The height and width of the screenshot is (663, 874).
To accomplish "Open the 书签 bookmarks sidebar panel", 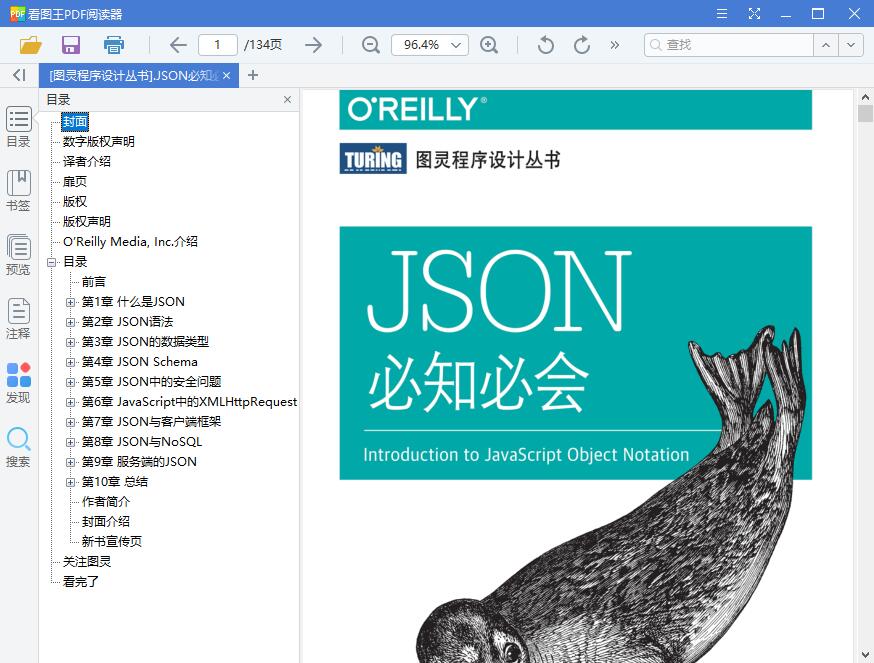I will [x=18, y=191].
